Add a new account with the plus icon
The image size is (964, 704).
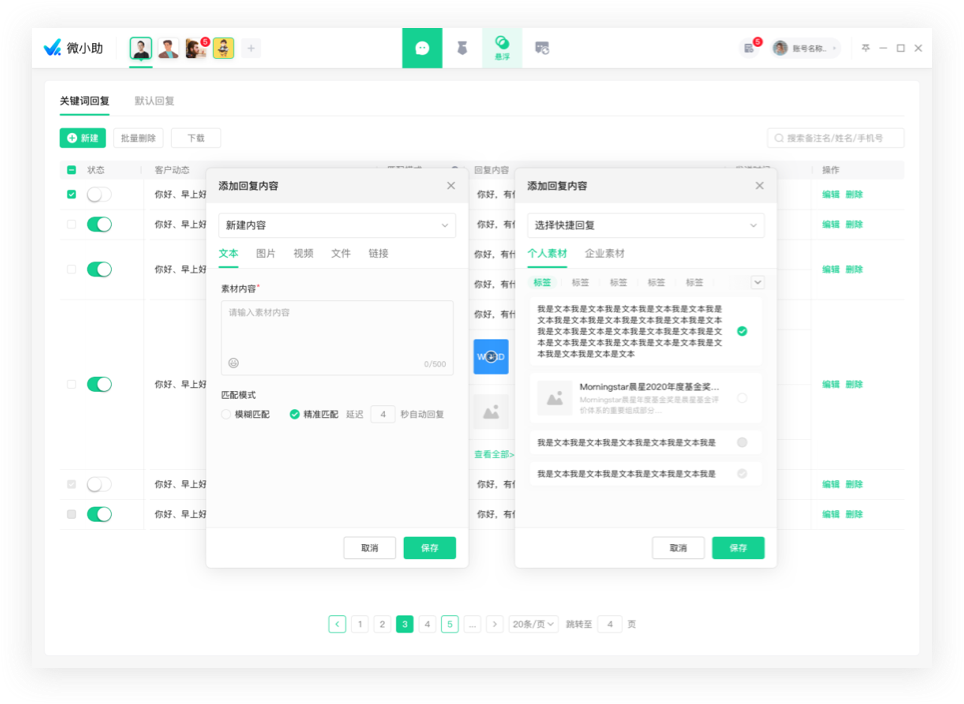click(251, 48)
